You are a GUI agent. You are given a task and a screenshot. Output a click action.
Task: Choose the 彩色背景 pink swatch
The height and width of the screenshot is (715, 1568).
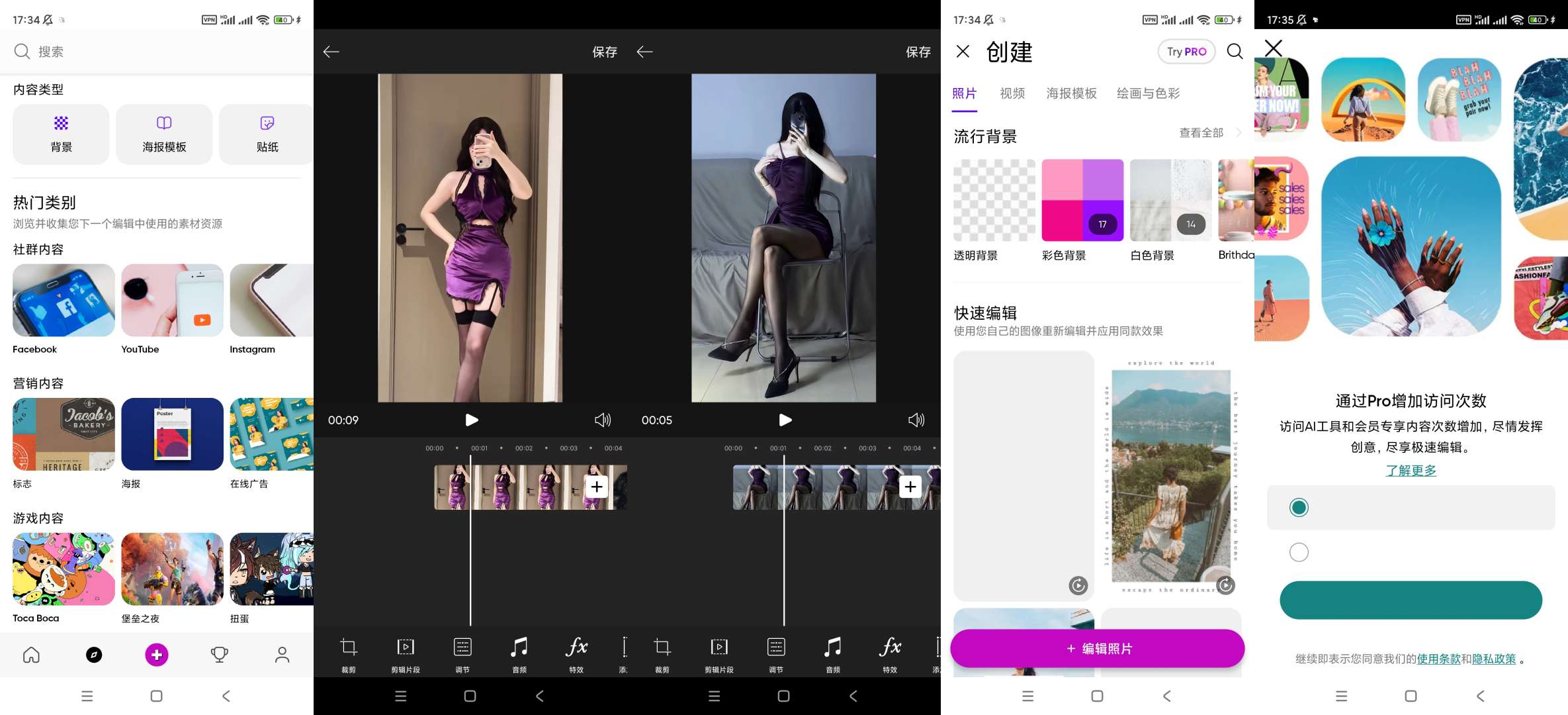click(x=1082, y=200)
